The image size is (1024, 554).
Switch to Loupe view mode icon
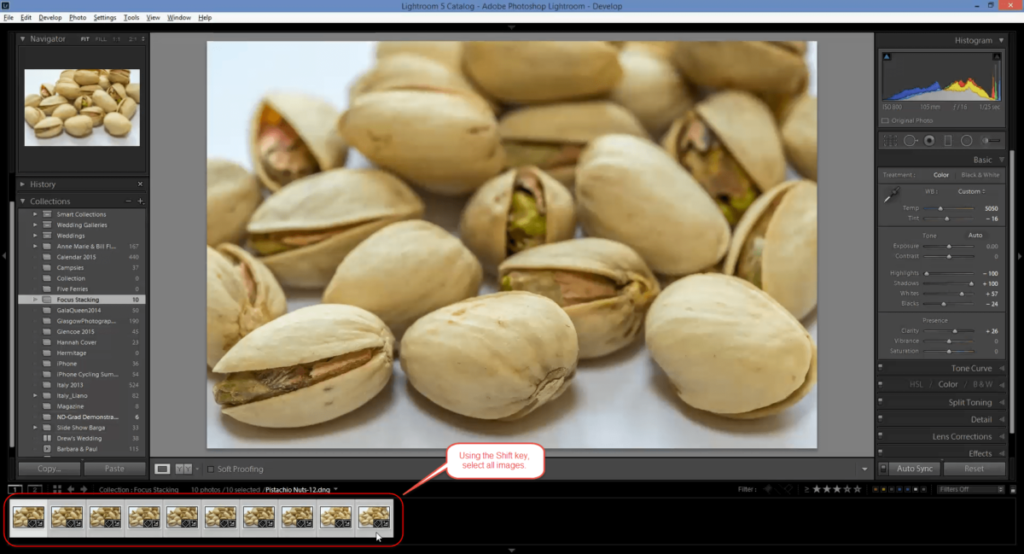click(162, 469)
